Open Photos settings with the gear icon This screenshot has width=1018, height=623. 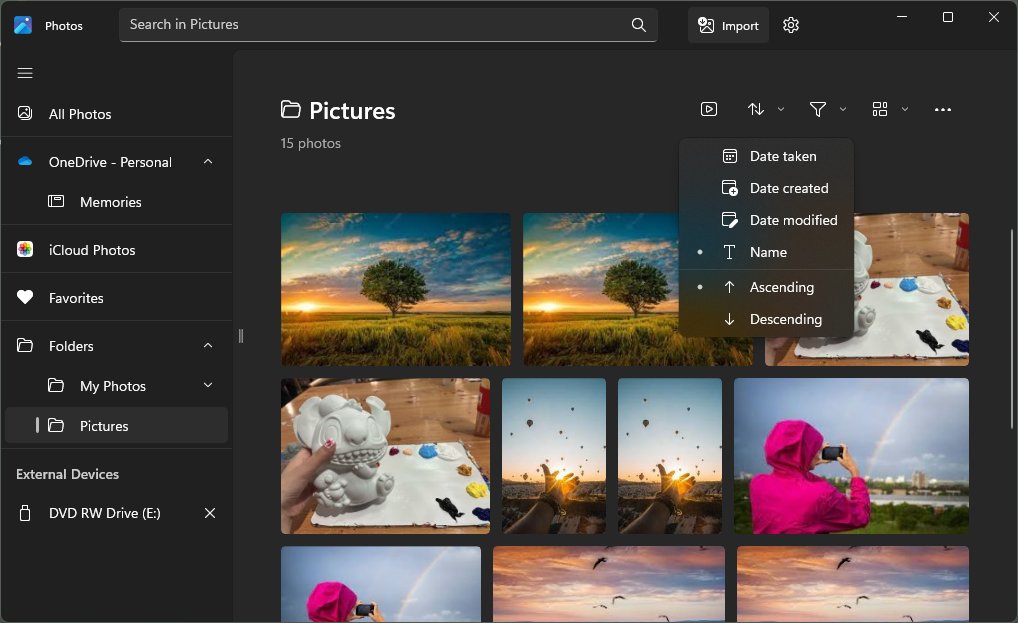coord(790,25)
